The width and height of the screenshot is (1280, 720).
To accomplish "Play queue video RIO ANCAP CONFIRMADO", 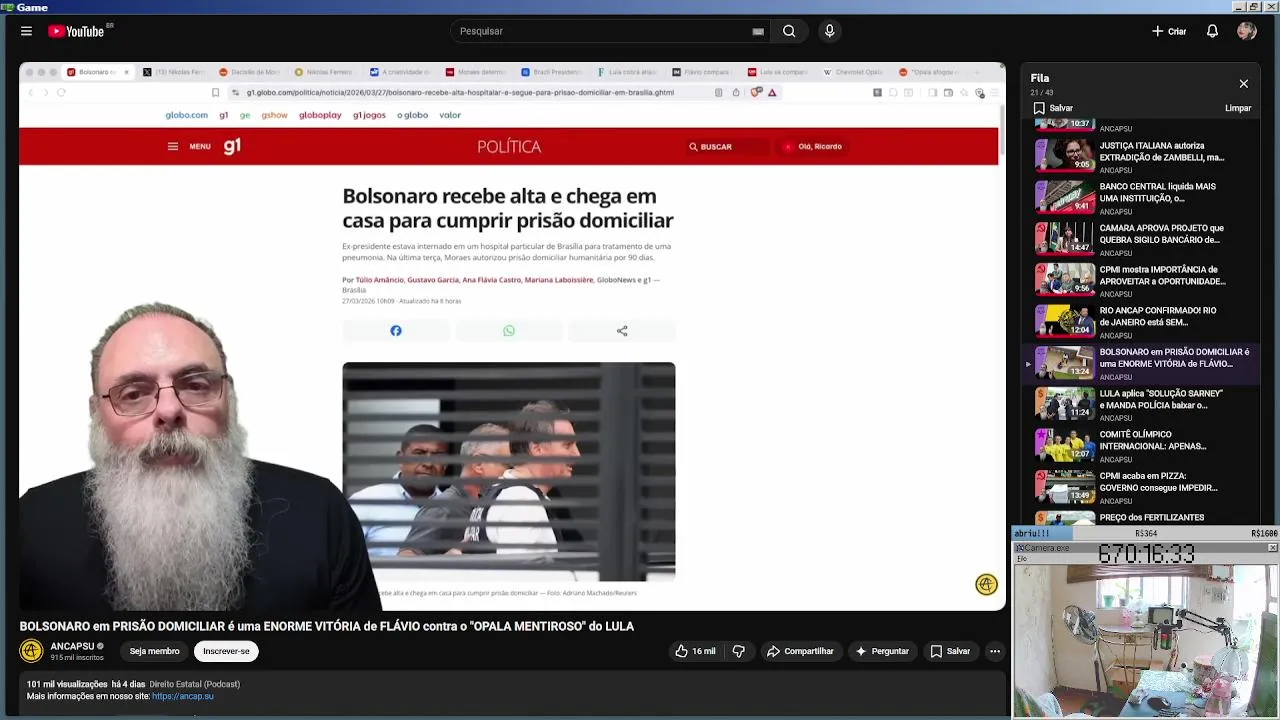I will [1140, 321].
